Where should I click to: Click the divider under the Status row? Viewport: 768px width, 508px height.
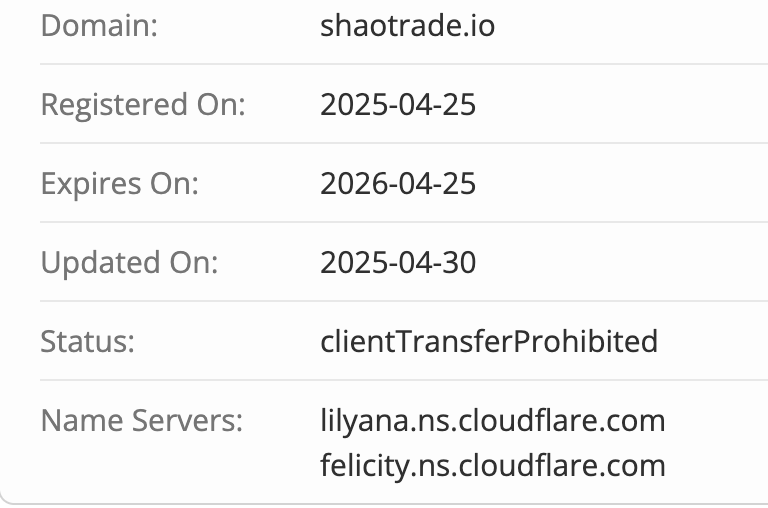[404, 380]
